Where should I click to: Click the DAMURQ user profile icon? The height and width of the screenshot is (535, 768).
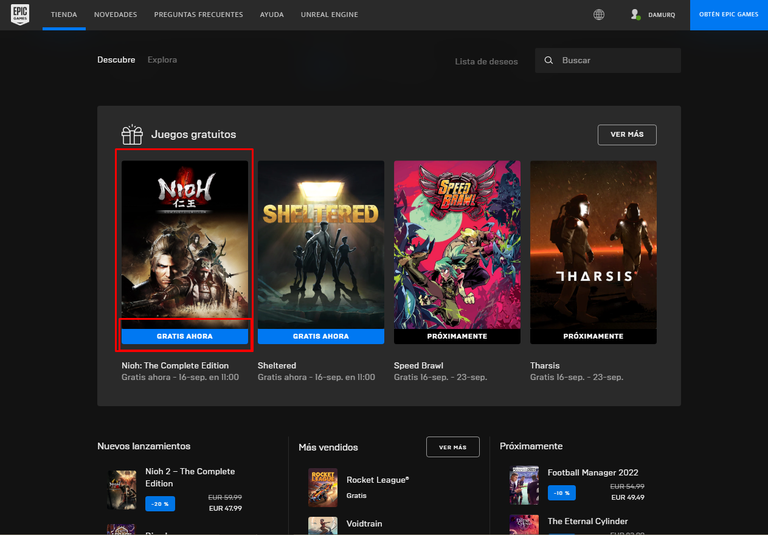(635, 15)
